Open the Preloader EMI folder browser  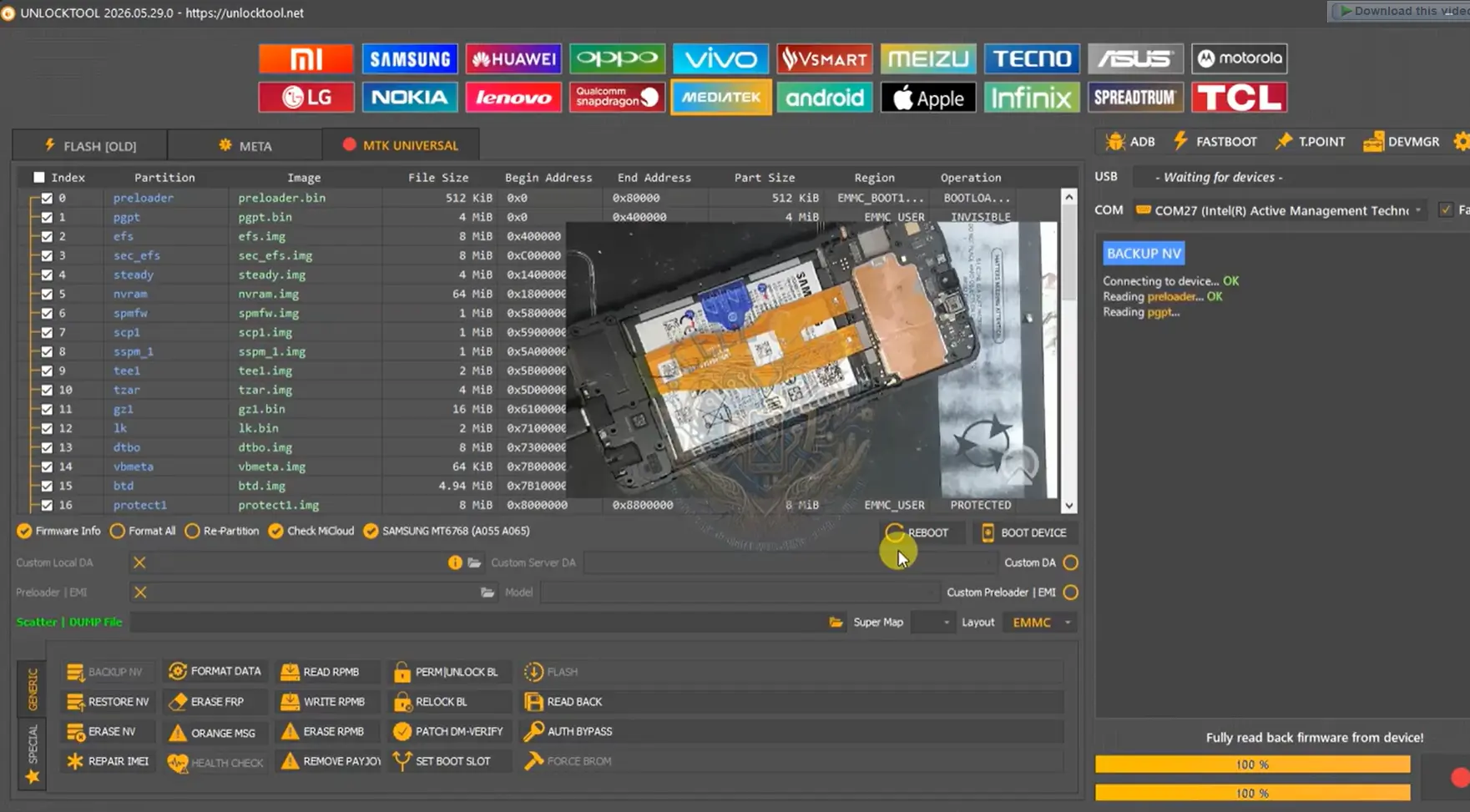pyautogui.click(x=487, y=593)
